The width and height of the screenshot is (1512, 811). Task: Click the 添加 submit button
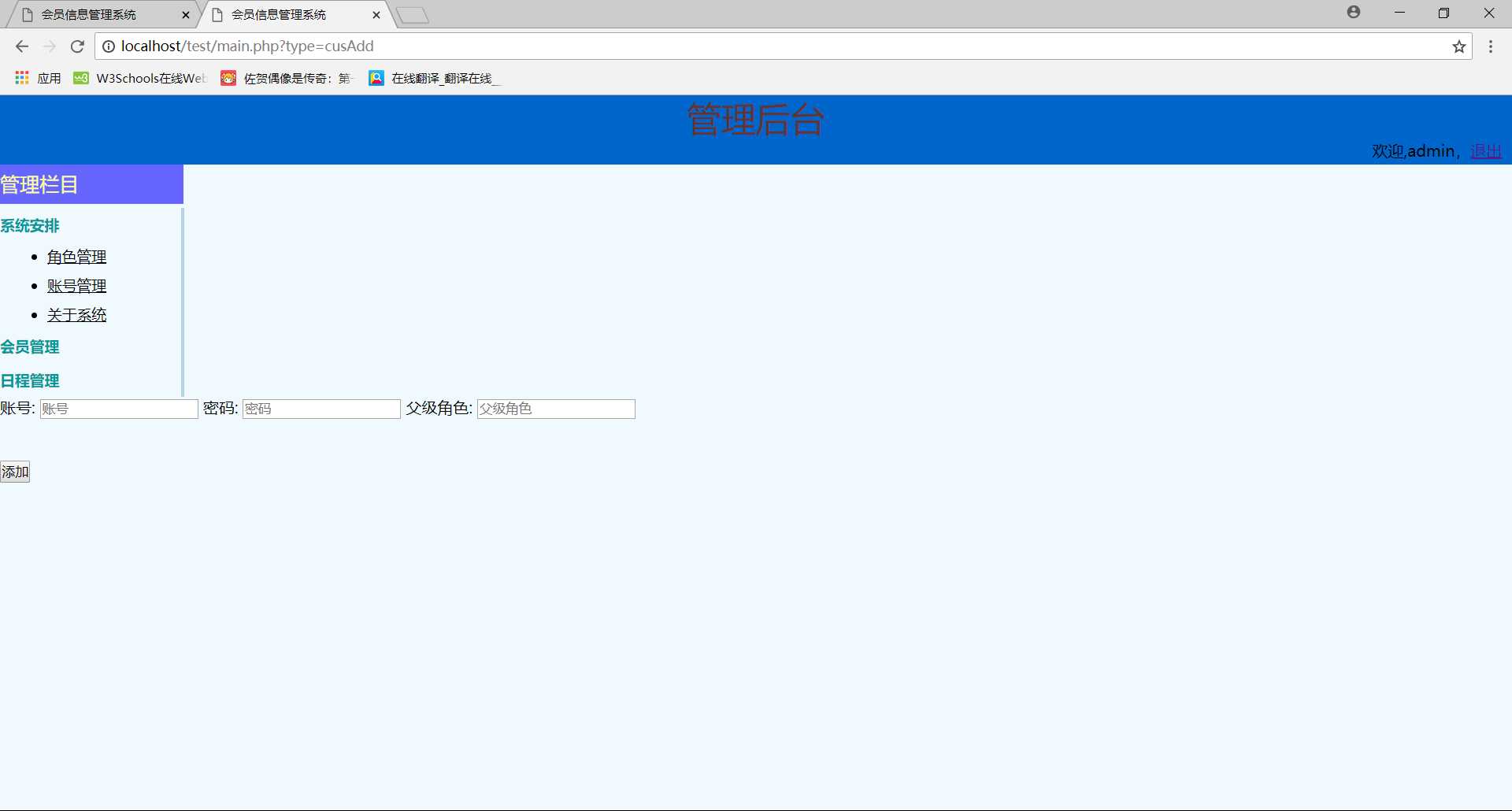tap(15, 472)
